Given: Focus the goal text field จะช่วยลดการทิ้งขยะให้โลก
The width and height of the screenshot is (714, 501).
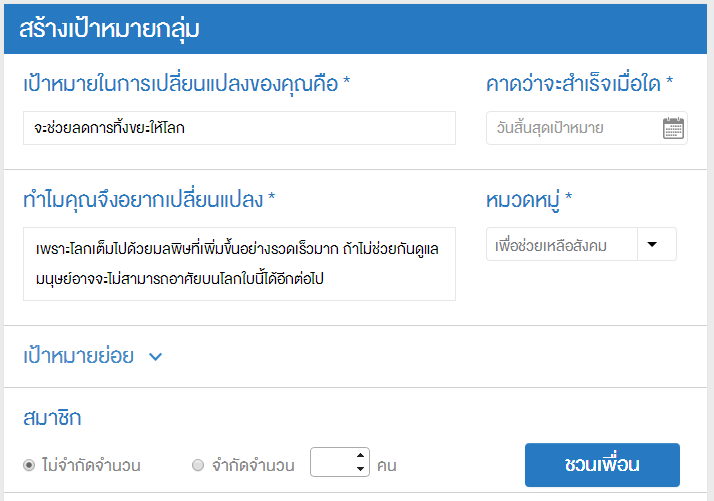Looking at the screenshot, I should pyautogui.click(x=239, y=128).
